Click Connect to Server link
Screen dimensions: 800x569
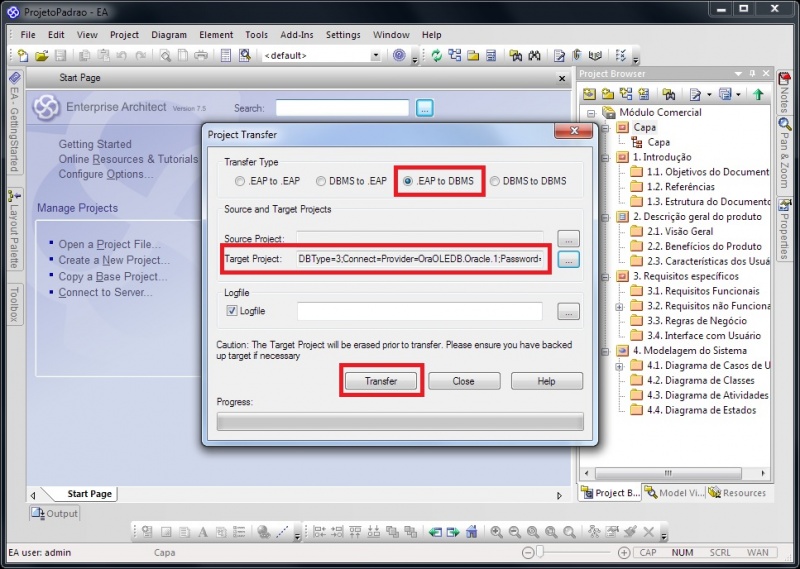pos(105,293)
